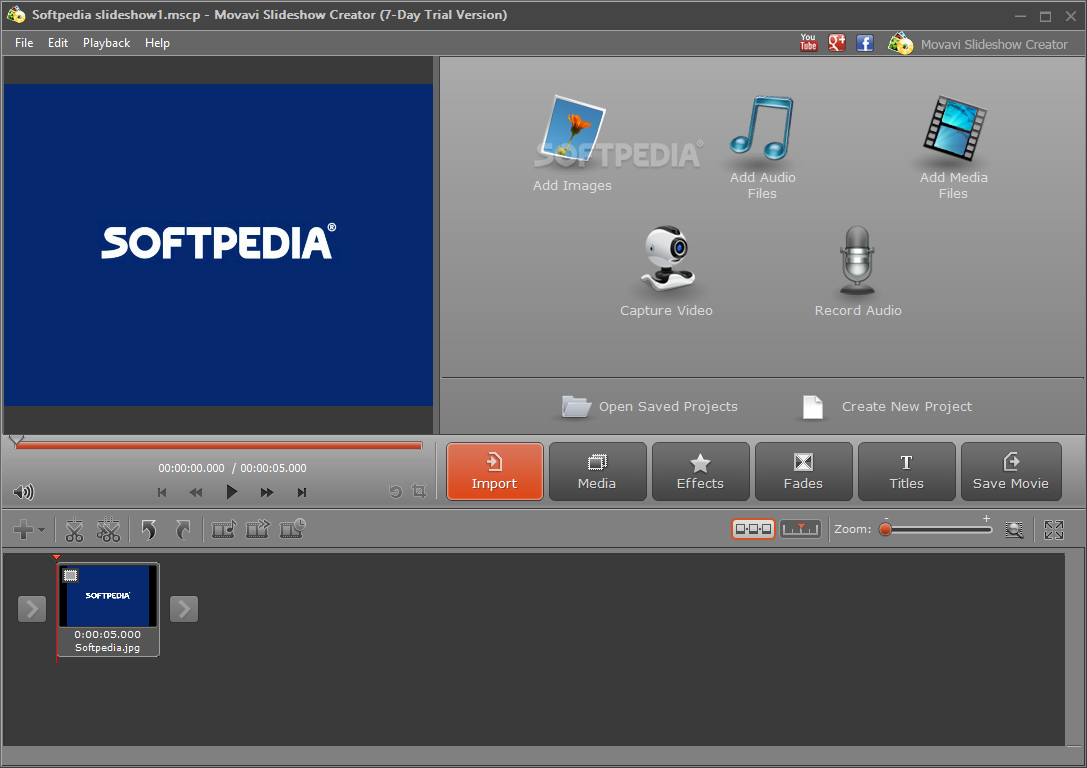Click the YouTube icon

[x=808, y=43]
